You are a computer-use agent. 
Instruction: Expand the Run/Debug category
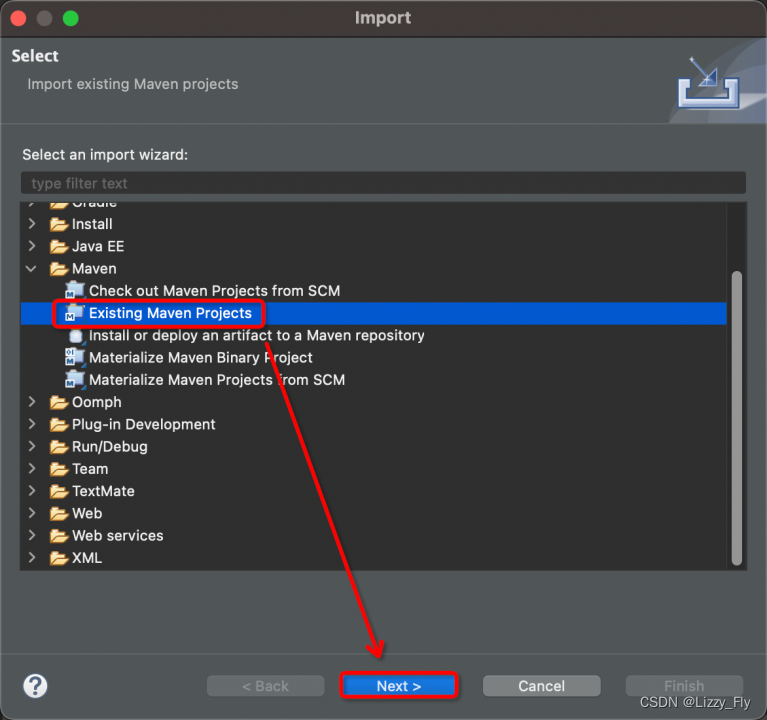pos(32,446)
